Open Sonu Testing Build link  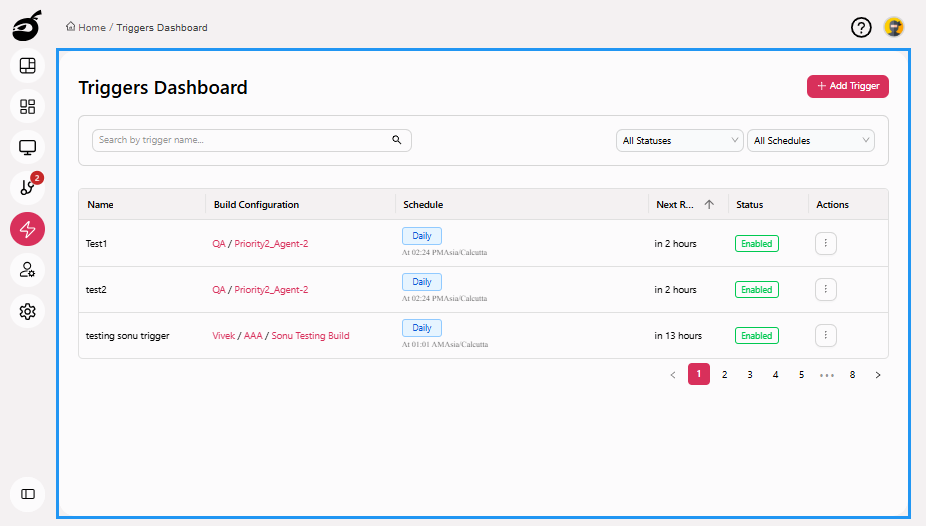click(310, 336)
